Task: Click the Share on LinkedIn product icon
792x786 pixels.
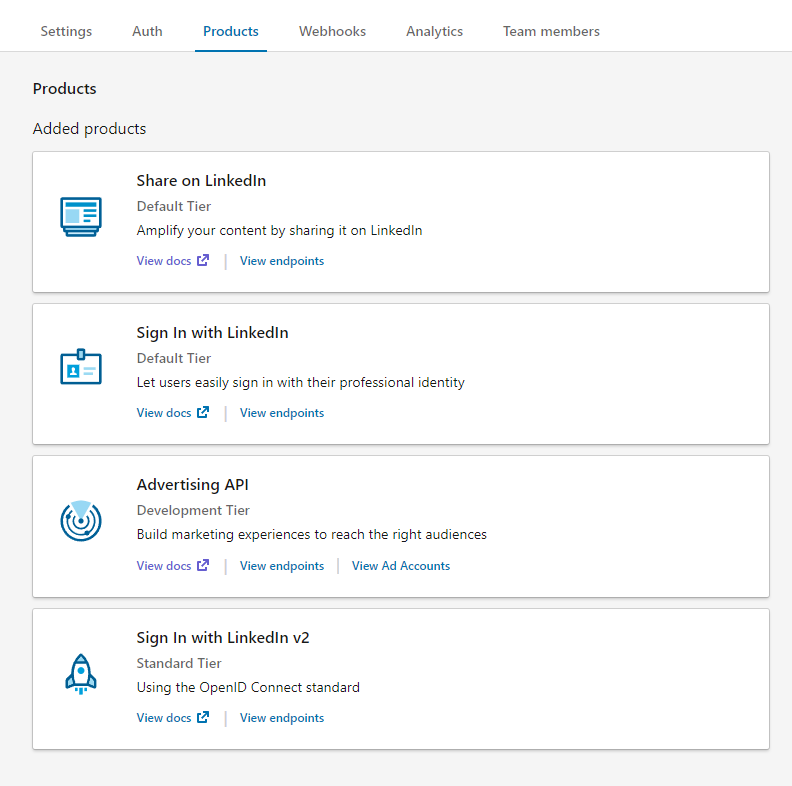Action: click(x=80, y=217)
